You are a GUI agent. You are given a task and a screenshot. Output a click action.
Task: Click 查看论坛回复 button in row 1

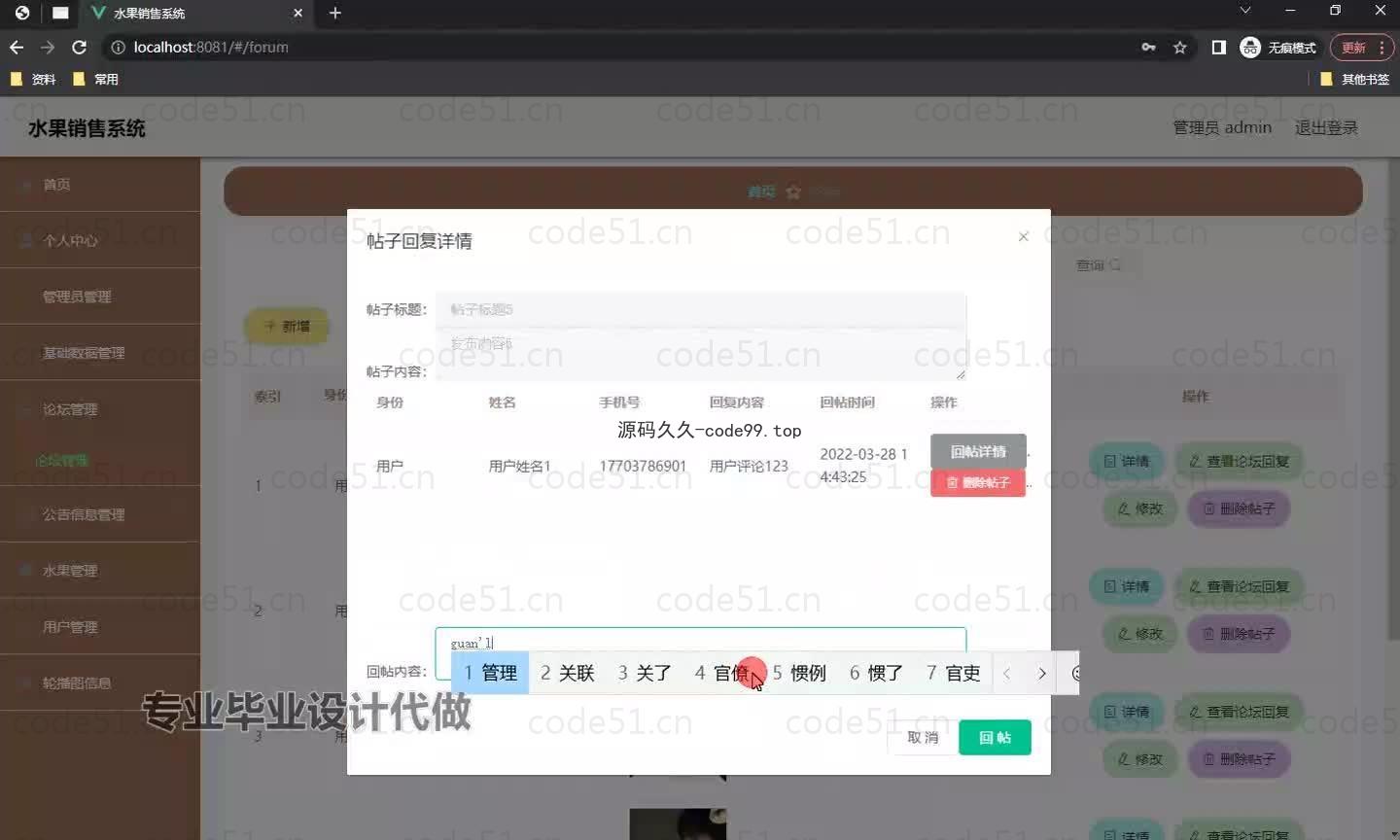click(1240, 461)
